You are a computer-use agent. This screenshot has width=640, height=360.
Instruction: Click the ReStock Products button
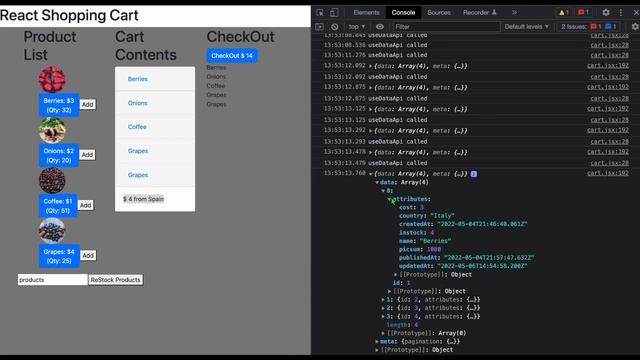pyautogui.click(x=116, y=280)
